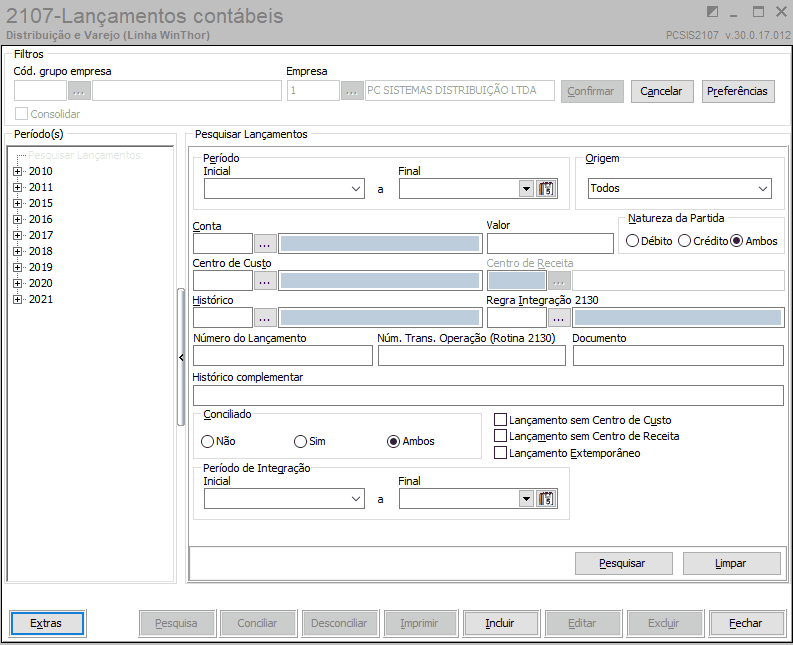Image resolution: width=793 pixels, height=645 pixels.
Task: Expand the 2019 tree node
Action: pyautogui.click(x=18, y=268)
